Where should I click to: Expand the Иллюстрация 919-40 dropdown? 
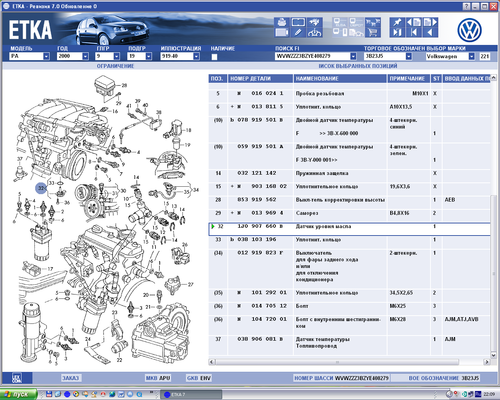[196, 56]
